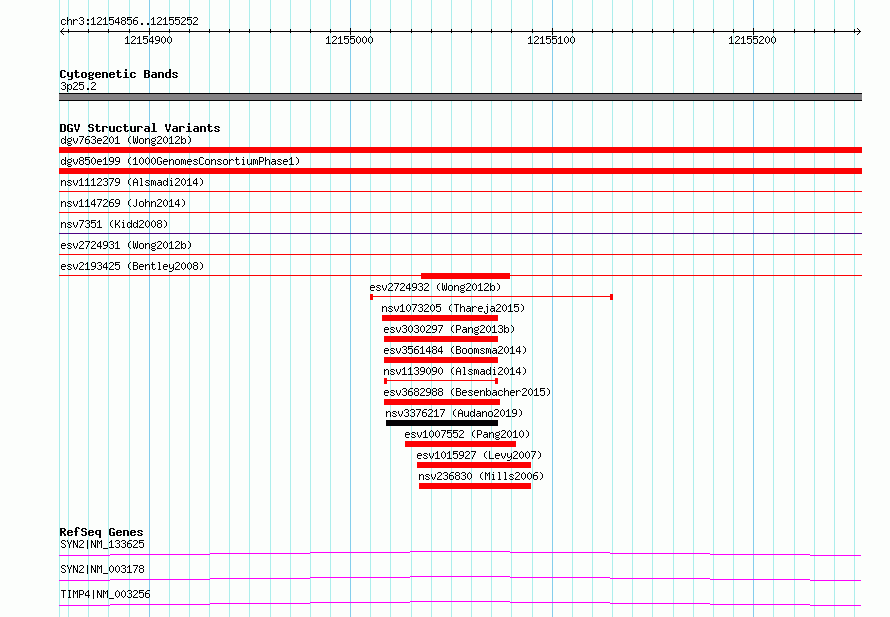Open variant nsv1073205 (Thareja2015)
The height and width of the screenshot is (617, 890).
[x=453, y=308]
